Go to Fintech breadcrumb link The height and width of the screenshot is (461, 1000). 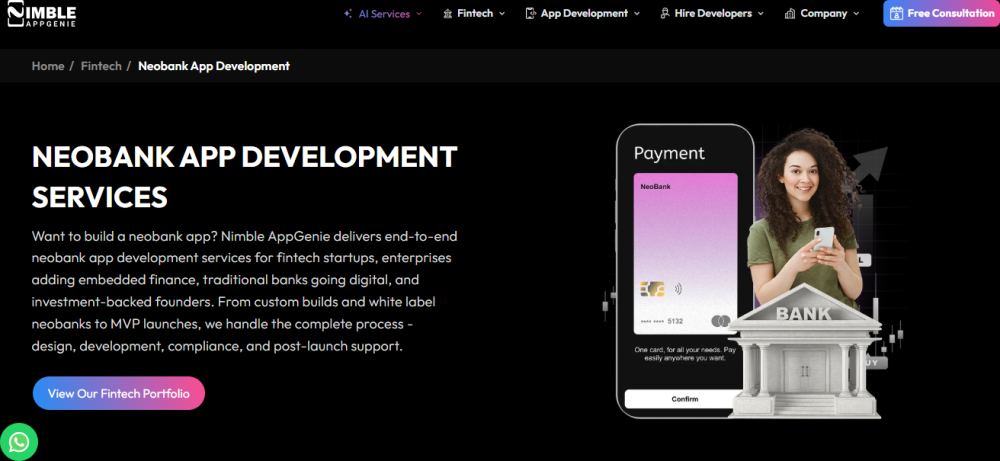(101, 66)
